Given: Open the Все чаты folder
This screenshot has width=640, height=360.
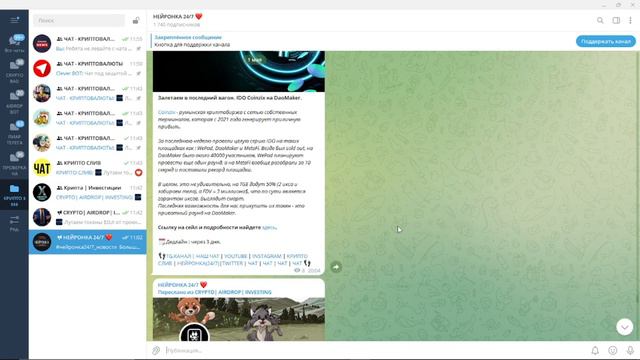Looking at the screenshot, I should (x=14, y=43).
